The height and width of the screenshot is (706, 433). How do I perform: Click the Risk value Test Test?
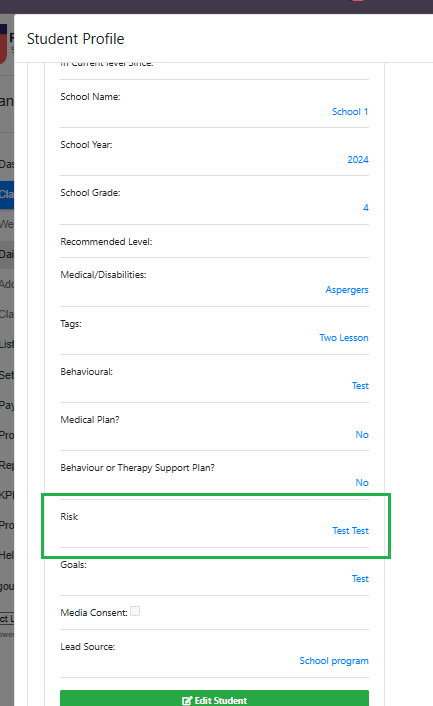tap(350, 531)
